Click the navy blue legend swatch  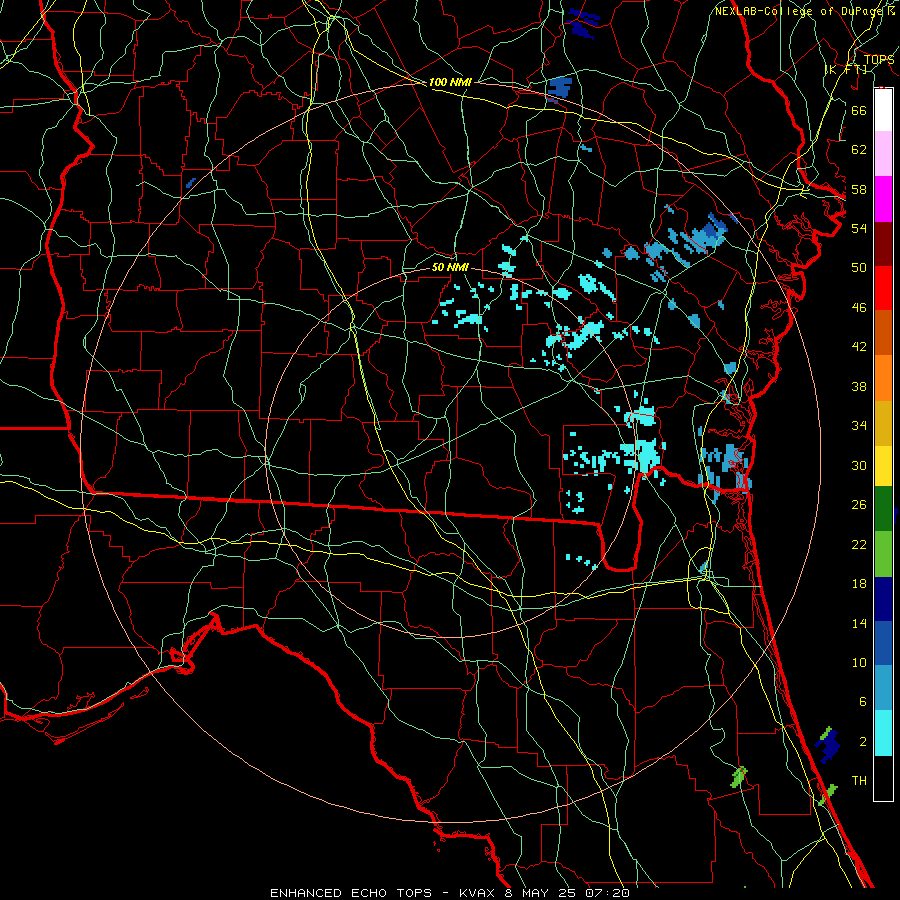coord(883,599)
